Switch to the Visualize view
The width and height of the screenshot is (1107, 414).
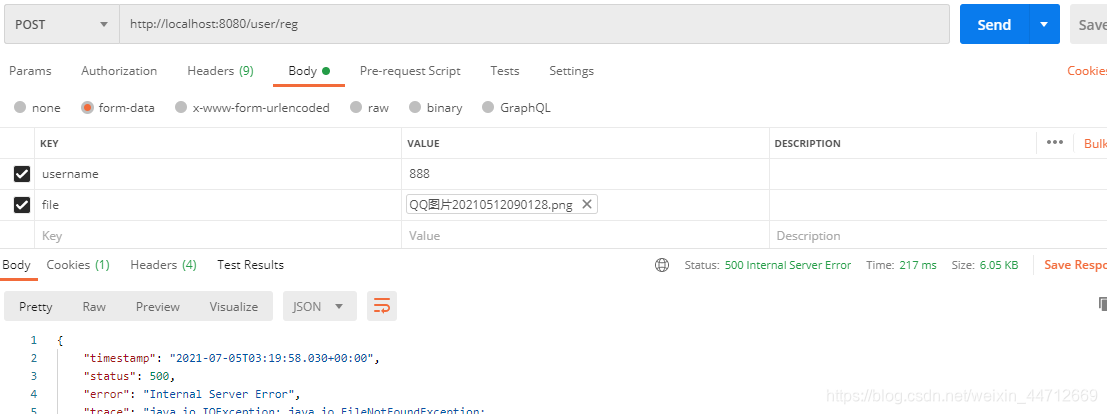(234, 306)
